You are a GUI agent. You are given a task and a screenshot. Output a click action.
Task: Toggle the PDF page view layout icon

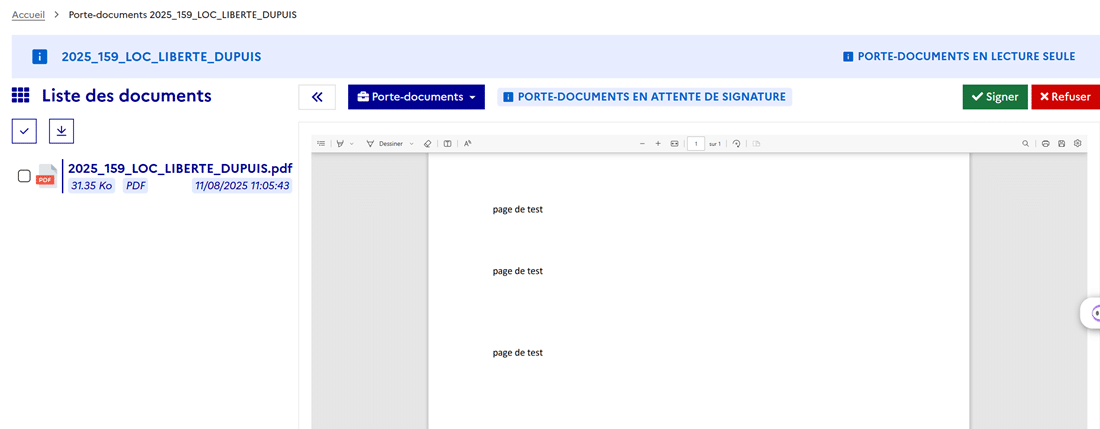pos(448,144)
